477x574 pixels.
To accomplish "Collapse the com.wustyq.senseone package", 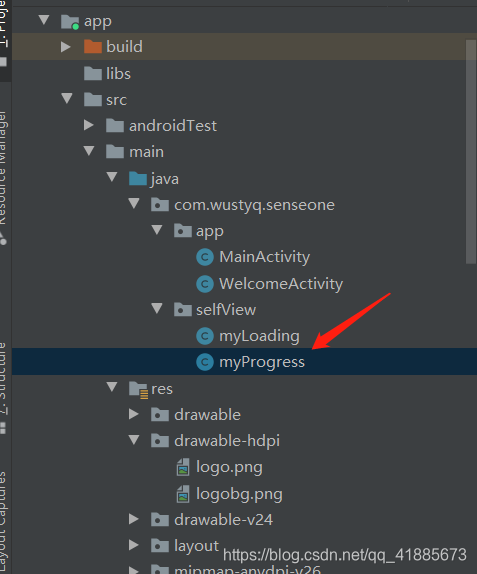I will tap(134, 204).
